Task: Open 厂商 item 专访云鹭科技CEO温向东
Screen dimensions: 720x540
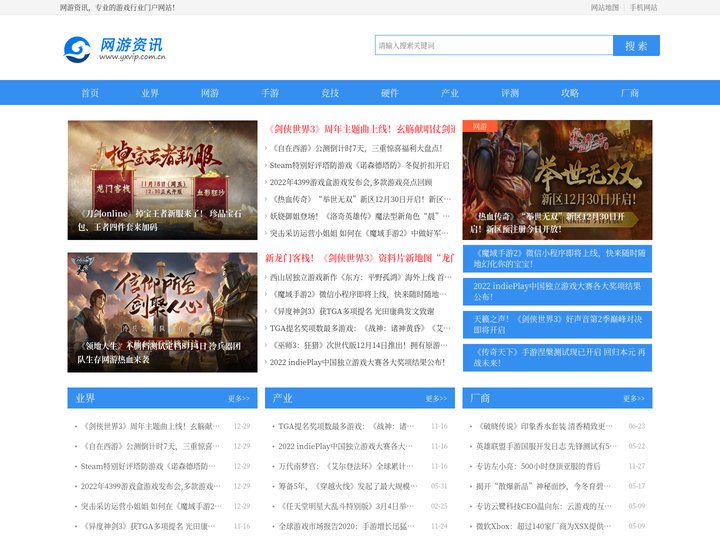Action: pyautogui.click(x=544, y=506)
